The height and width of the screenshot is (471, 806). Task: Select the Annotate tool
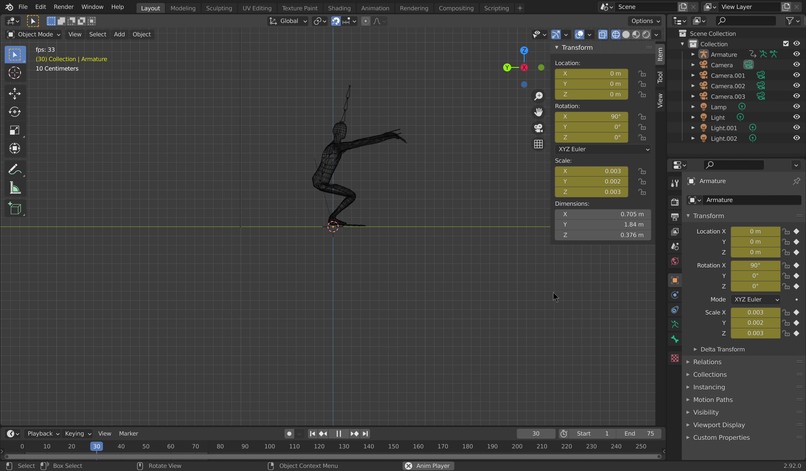pyautogui.click(x=15, y=169)
